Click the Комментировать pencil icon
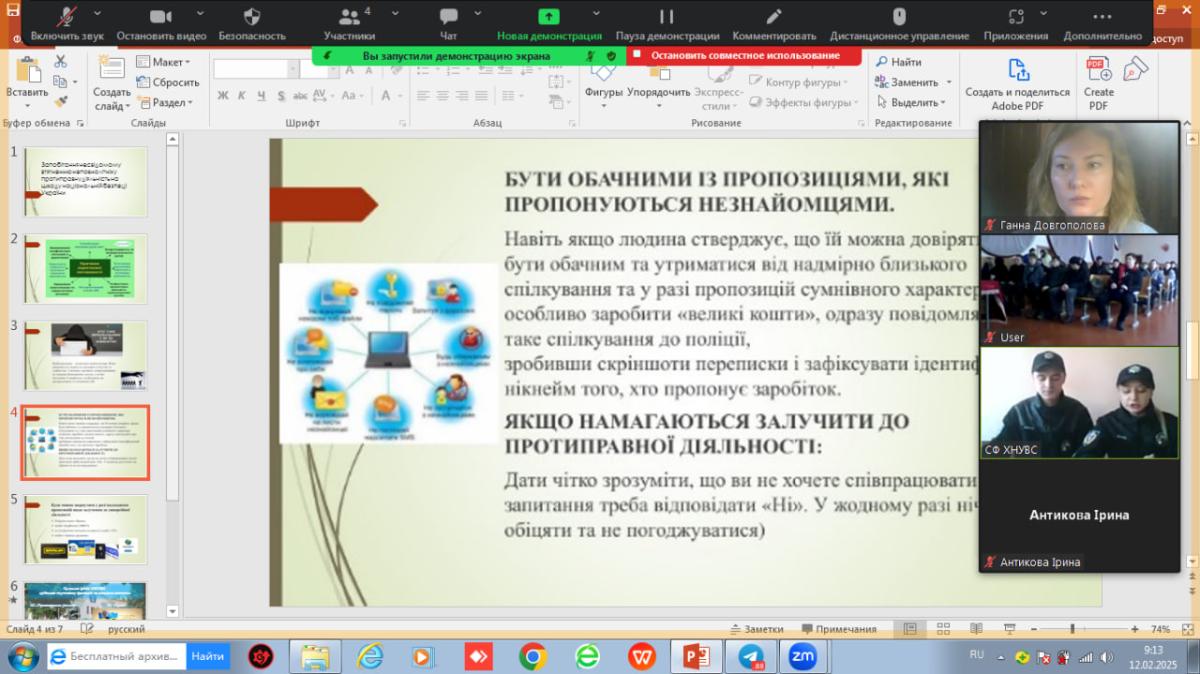The height and width of the screenshot is (674, 1200). tap(773, 18)
